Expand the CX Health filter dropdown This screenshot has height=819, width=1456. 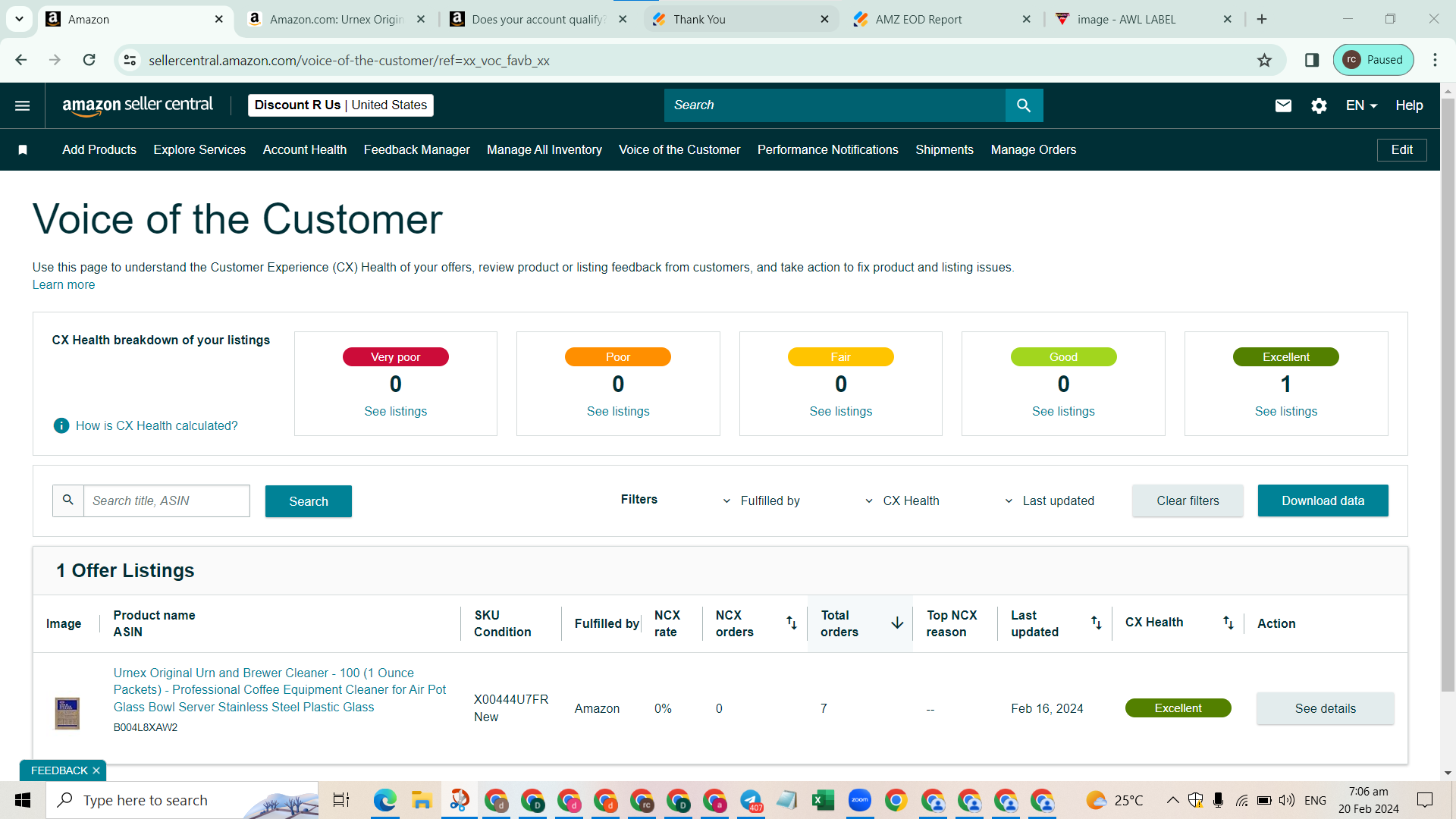[x=902, y=500]
